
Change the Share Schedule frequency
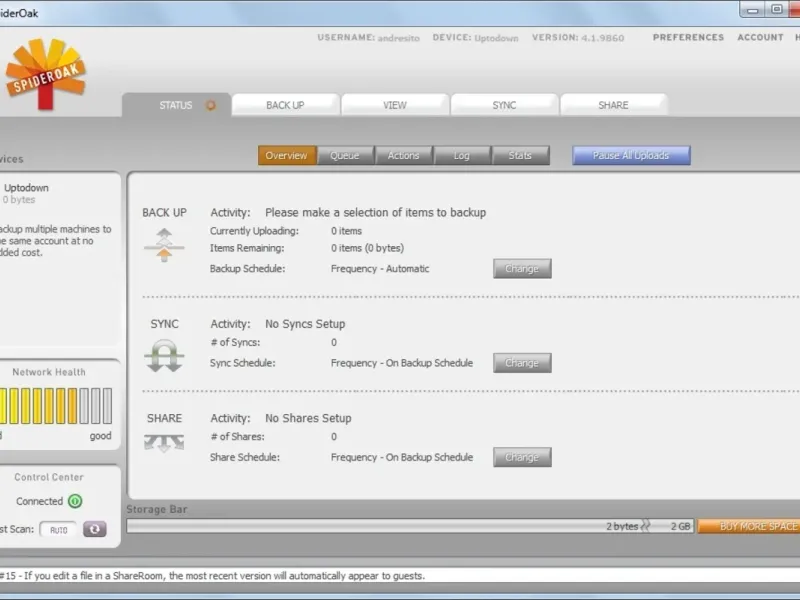coord(522,457)
